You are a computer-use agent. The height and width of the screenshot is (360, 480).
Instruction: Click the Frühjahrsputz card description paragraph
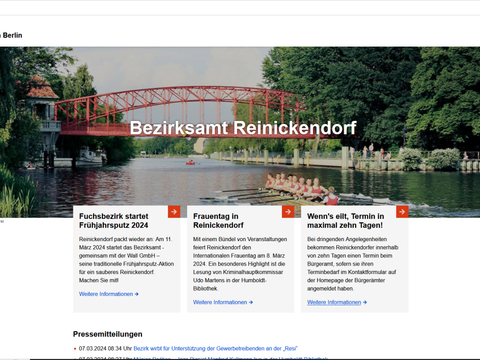126,260
